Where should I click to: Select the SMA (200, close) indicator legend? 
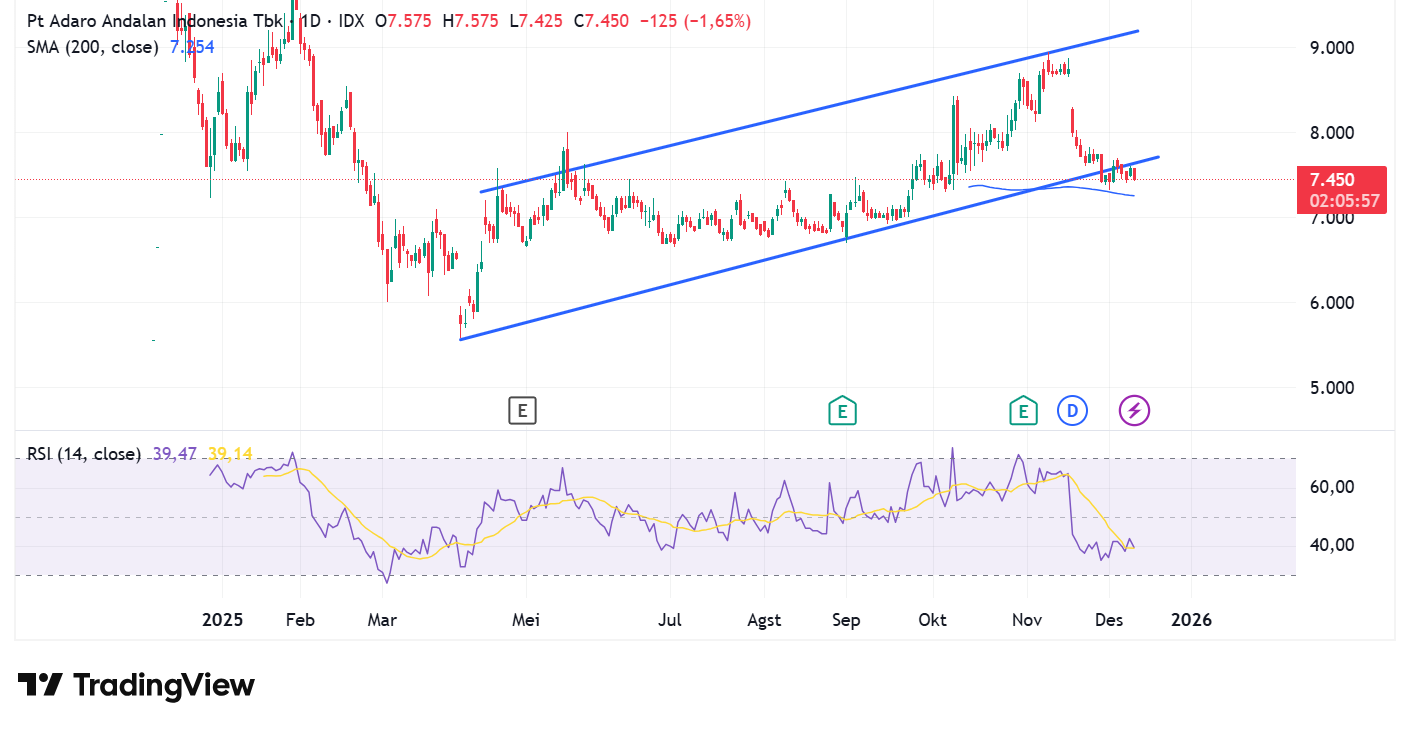tap(92, 47)
